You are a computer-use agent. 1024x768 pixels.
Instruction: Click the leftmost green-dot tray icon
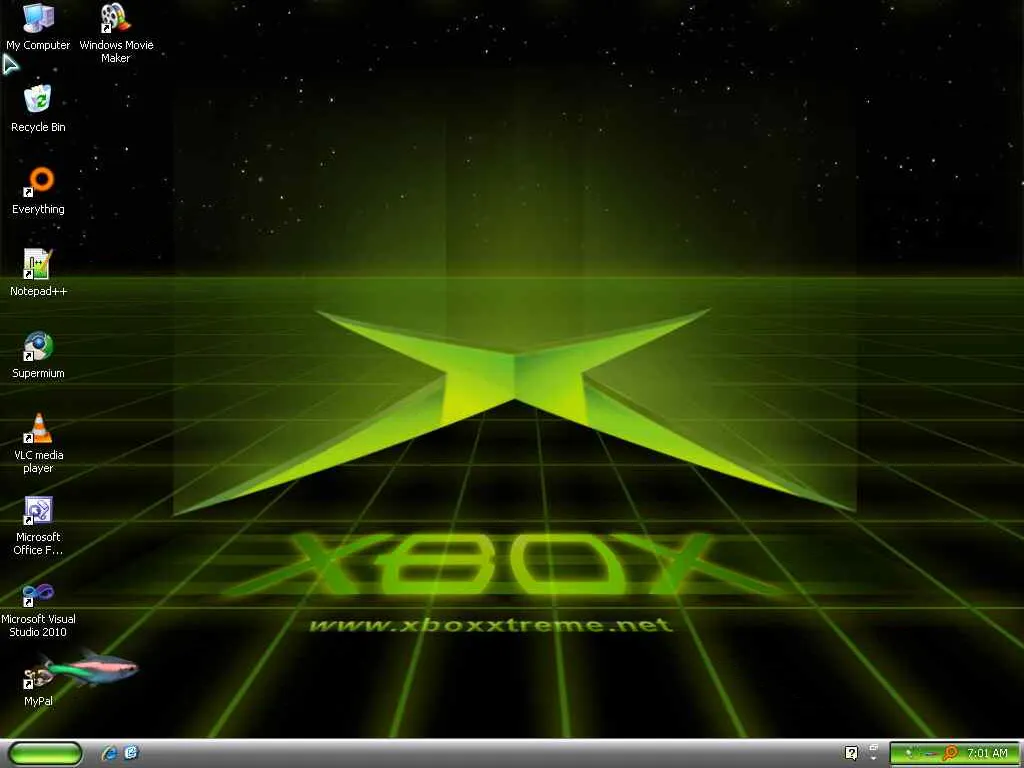point(909,754)
